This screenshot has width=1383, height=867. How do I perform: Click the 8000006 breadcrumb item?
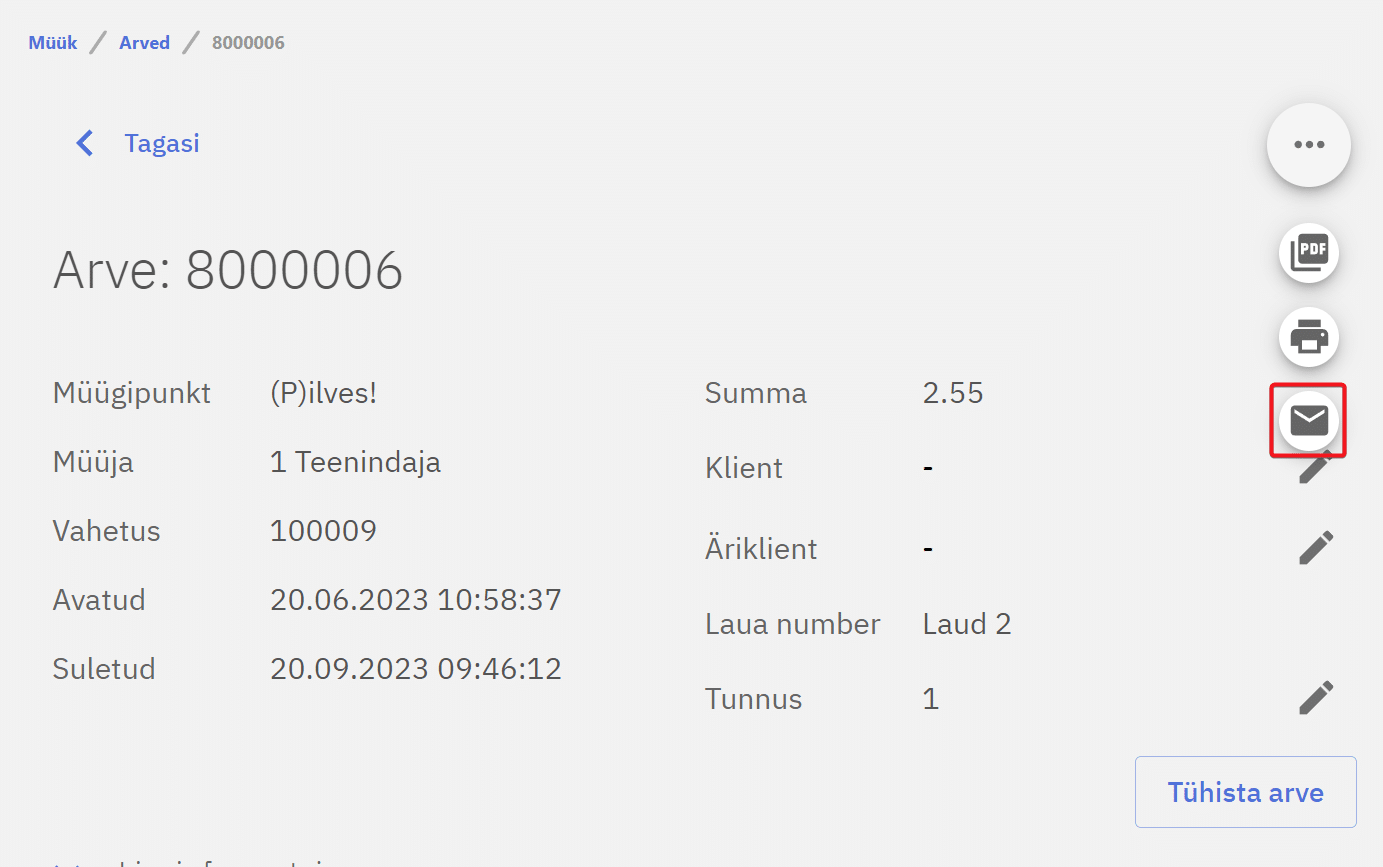pyautogui.click(x=248, y=43)
